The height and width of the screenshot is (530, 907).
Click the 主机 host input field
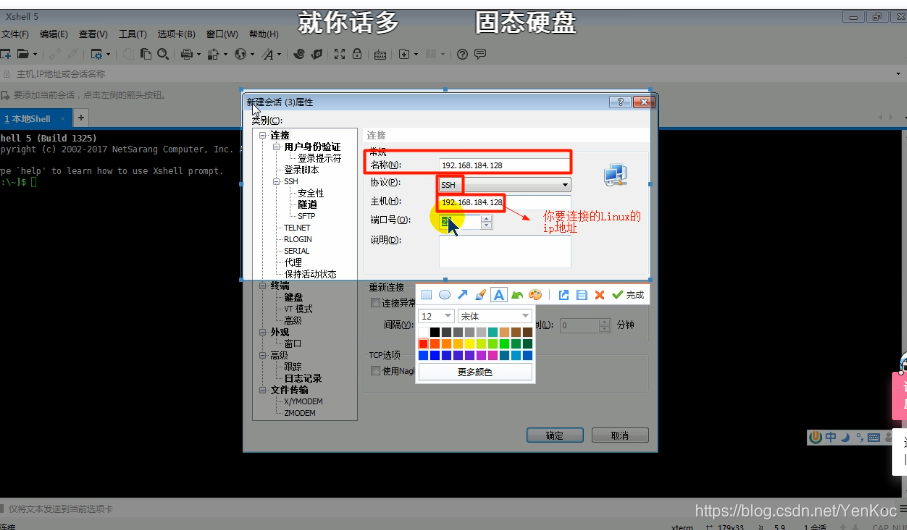[x=504, y=202]
